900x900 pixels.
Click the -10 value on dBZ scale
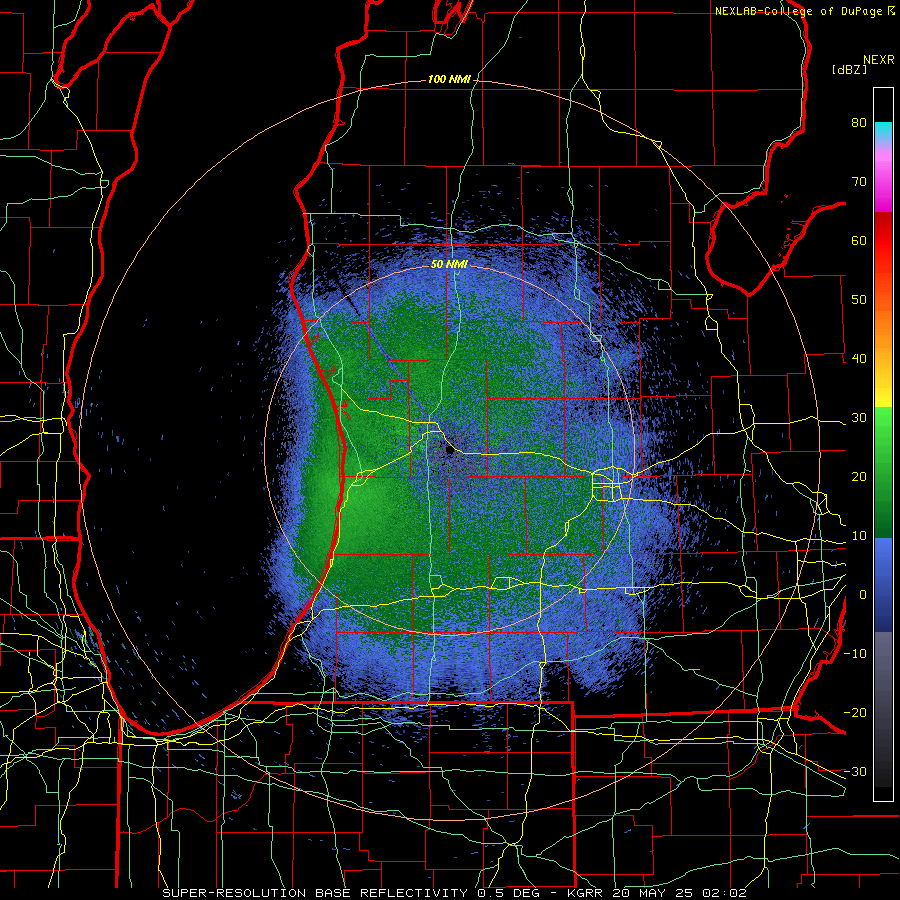point(855,654)
